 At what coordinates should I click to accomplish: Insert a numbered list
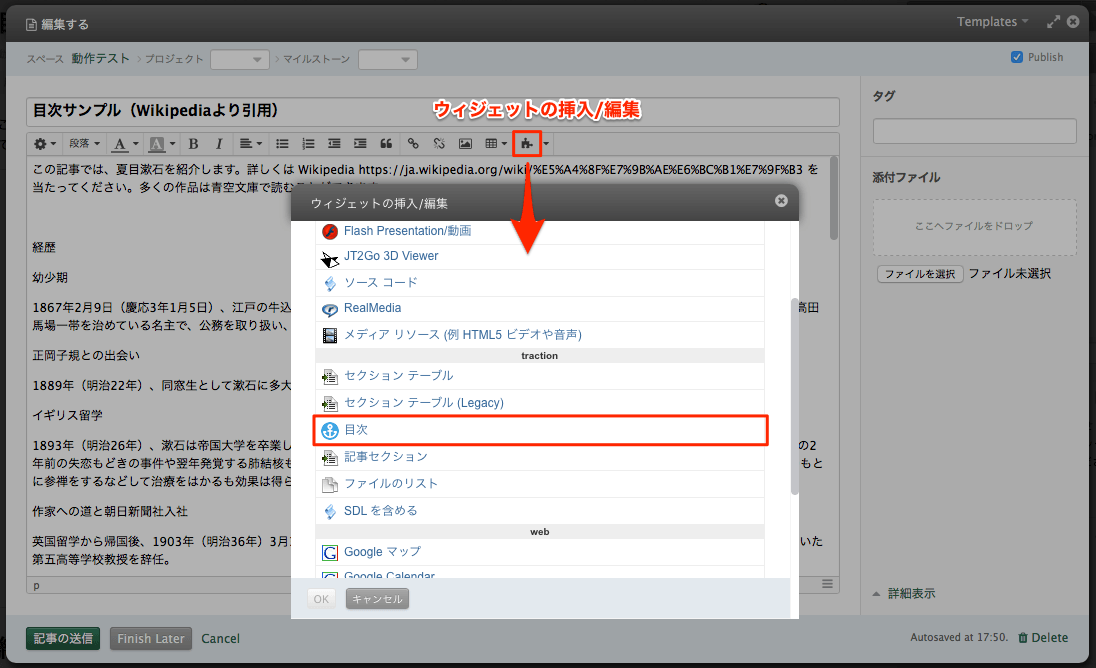[308, 144]
